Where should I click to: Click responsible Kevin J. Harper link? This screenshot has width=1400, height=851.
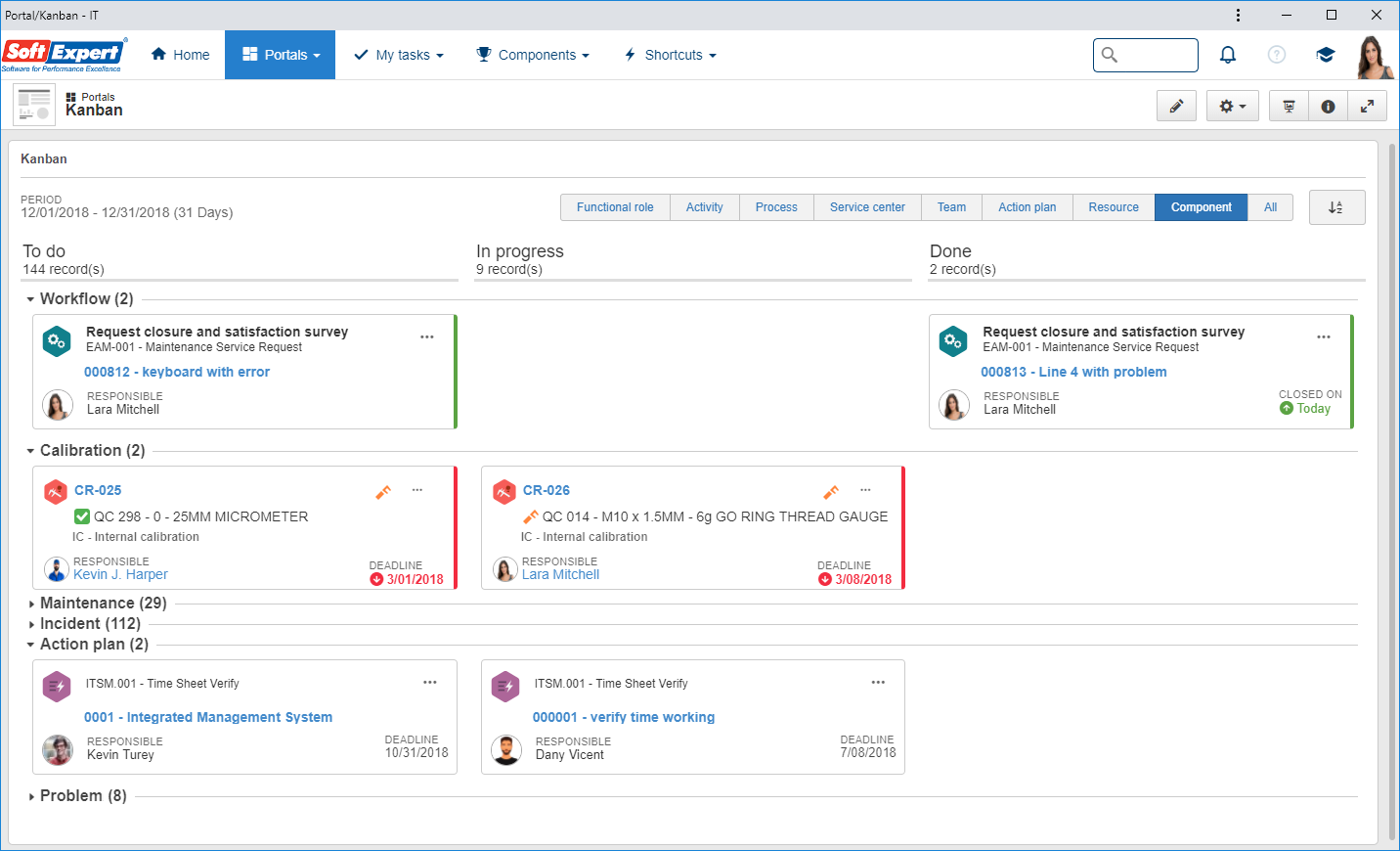[x=120, y=574]
